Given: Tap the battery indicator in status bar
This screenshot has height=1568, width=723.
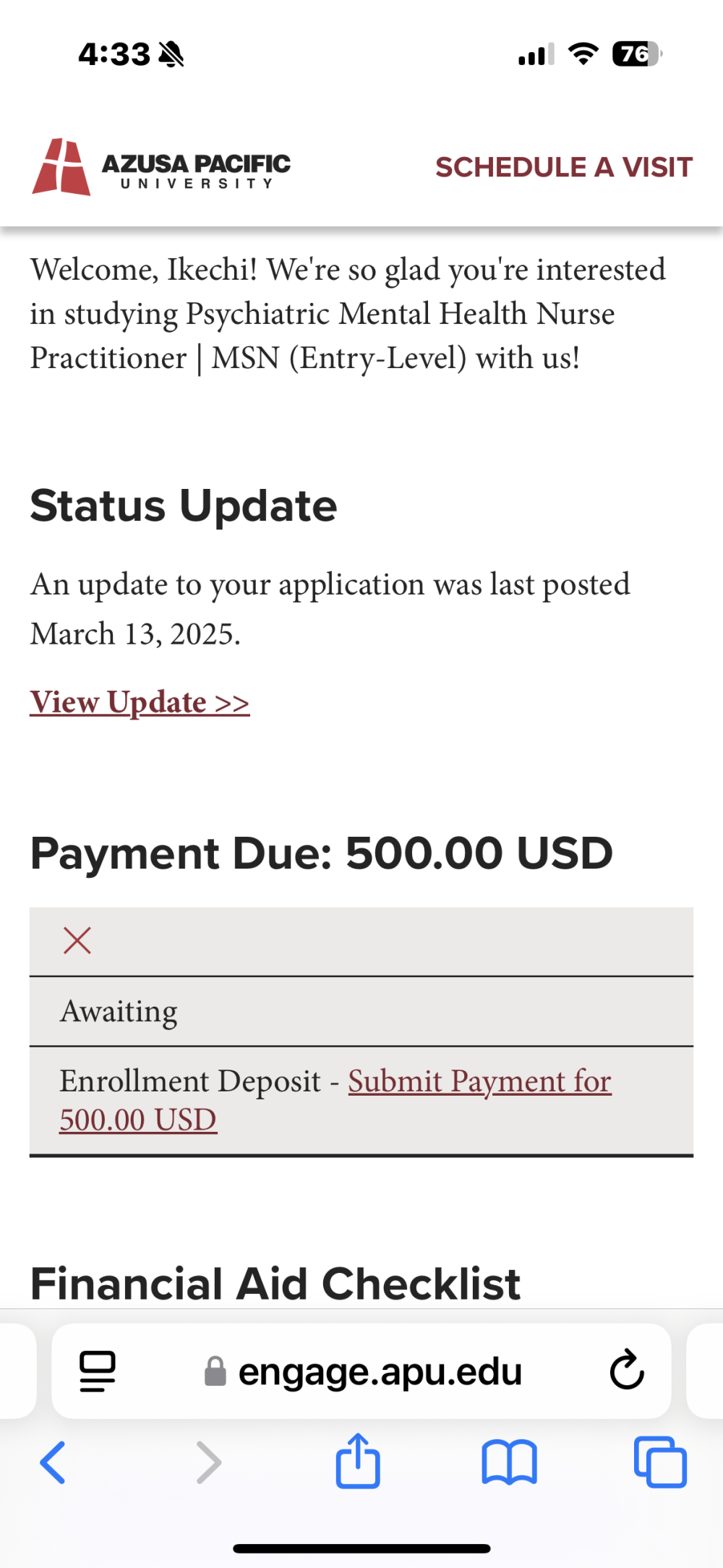Looking at the screenshot, I should pyautogui.click(x=637, y=54).
